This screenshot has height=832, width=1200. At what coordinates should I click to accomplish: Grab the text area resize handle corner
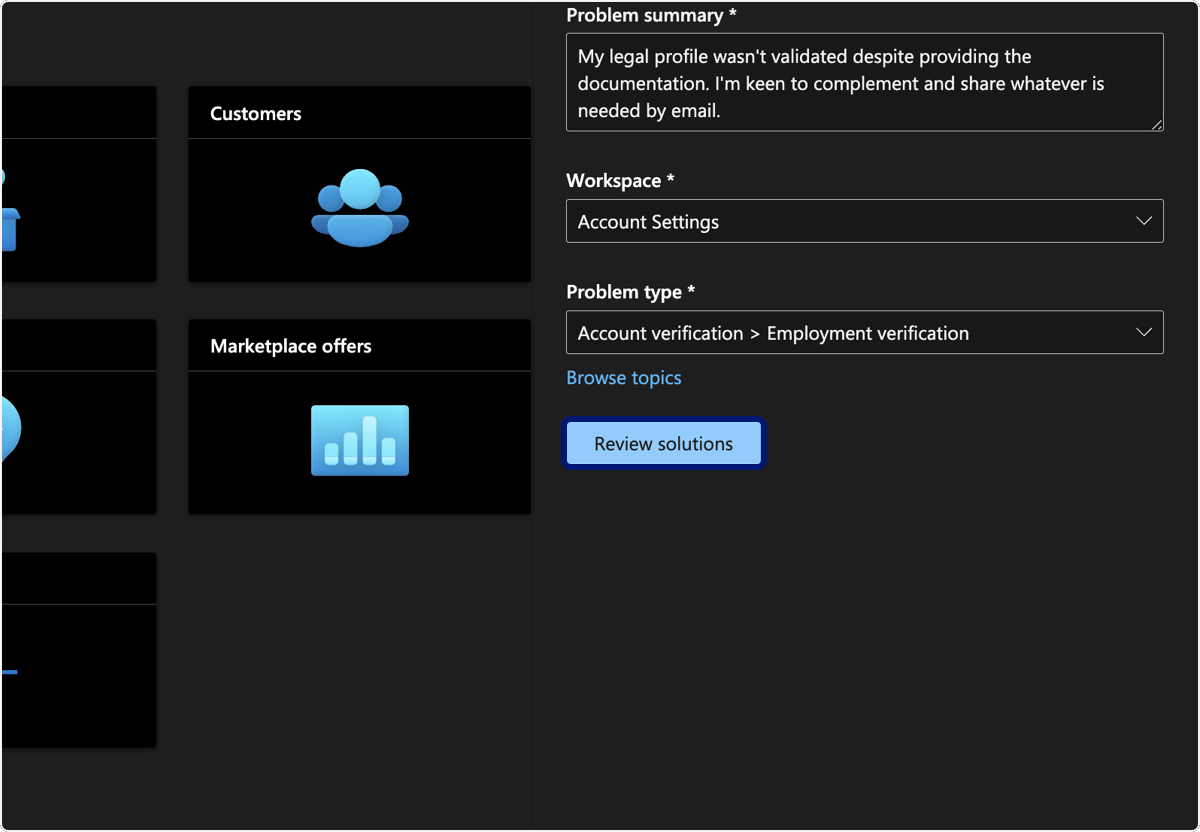pyautogui.click(x=1157, y=125)
